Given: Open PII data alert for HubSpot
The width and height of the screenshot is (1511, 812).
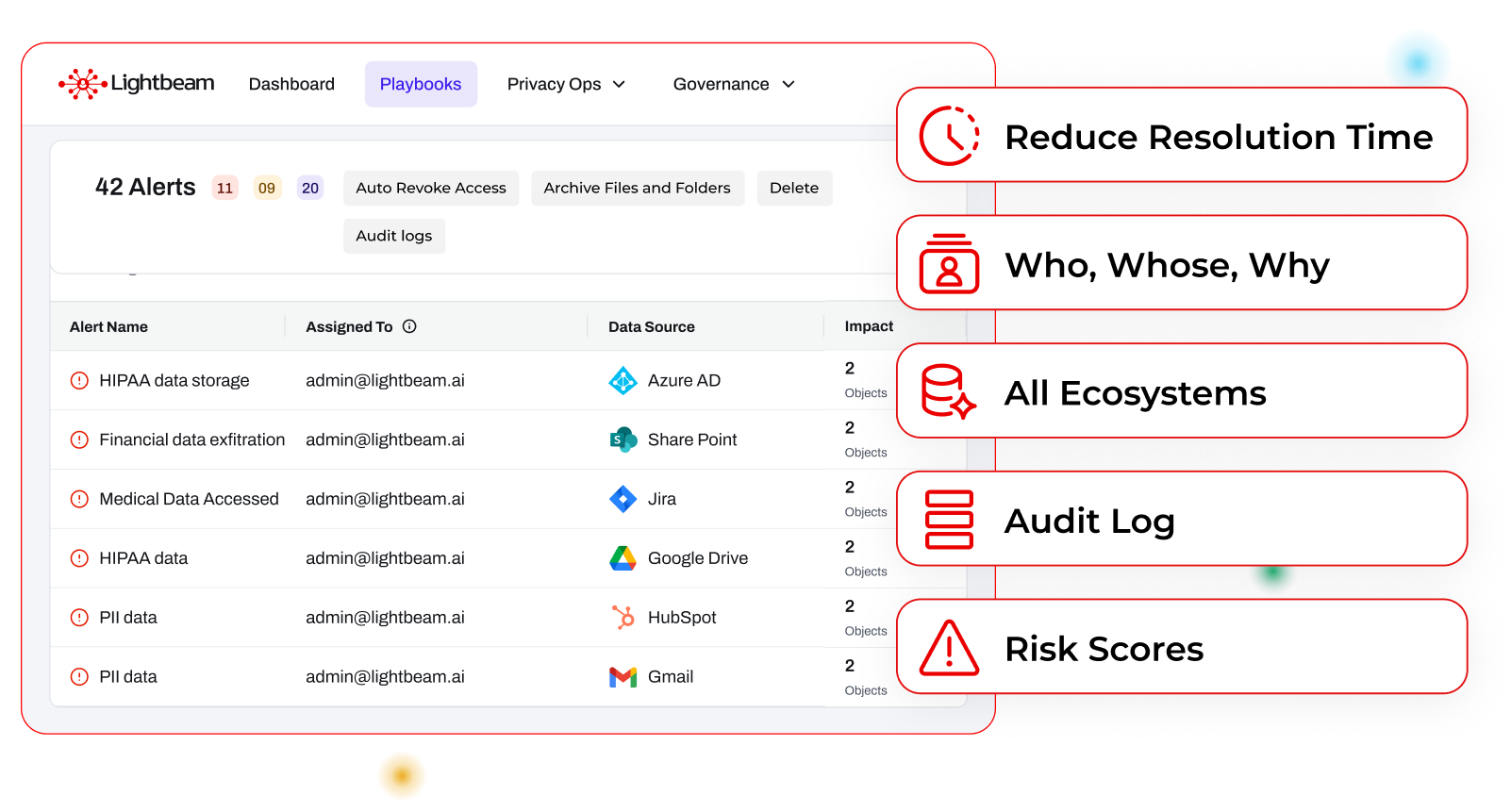Looking at the screenshot, I should click(x=128, y=618).
